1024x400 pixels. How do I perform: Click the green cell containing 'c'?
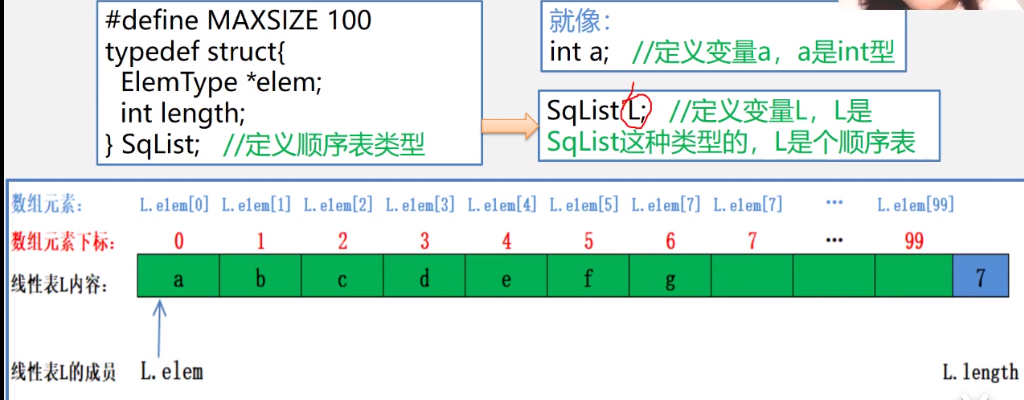342,276
